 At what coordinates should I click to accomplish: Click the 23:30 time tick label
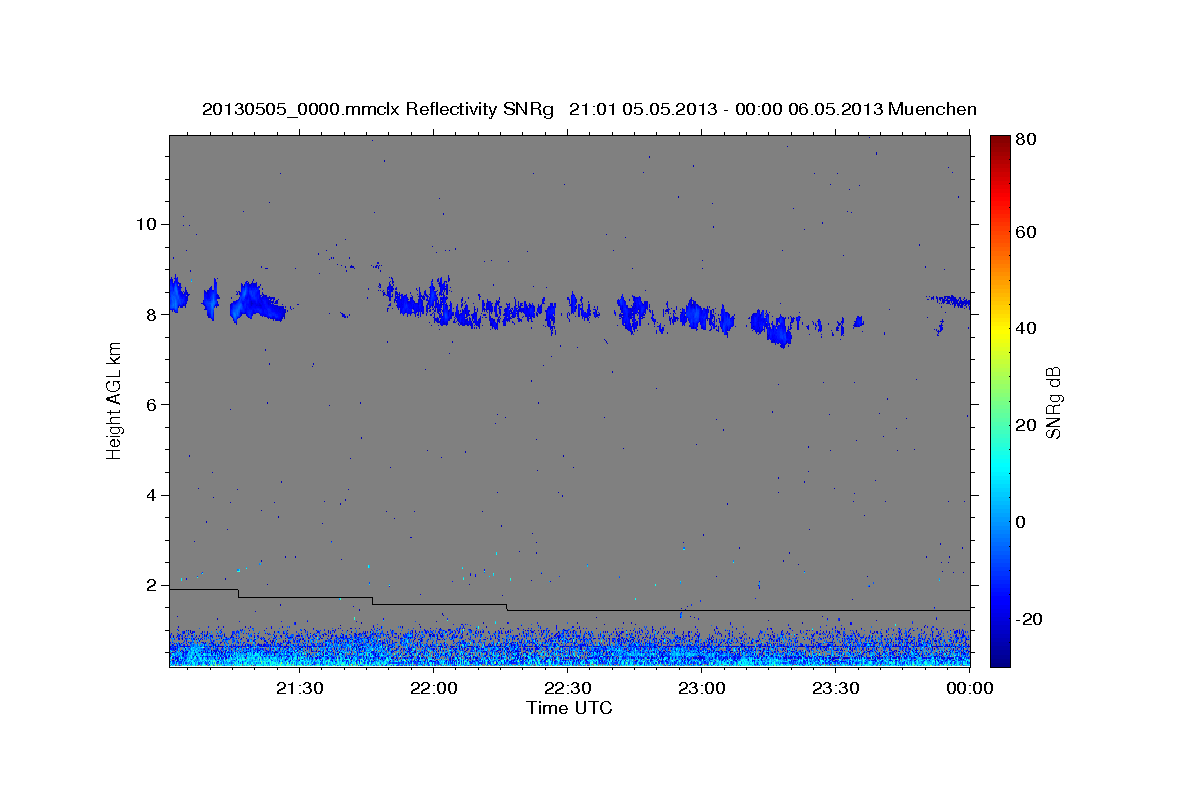[836, 688]
